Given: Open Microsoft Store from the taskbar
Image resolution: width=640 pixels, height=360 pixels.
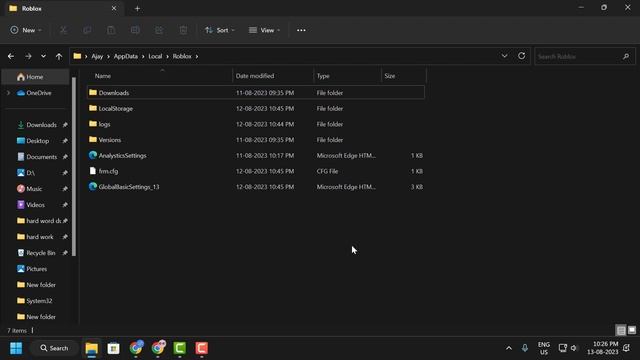Looking at the screenshot, I should pyautogui.click(x=113, y=348).
